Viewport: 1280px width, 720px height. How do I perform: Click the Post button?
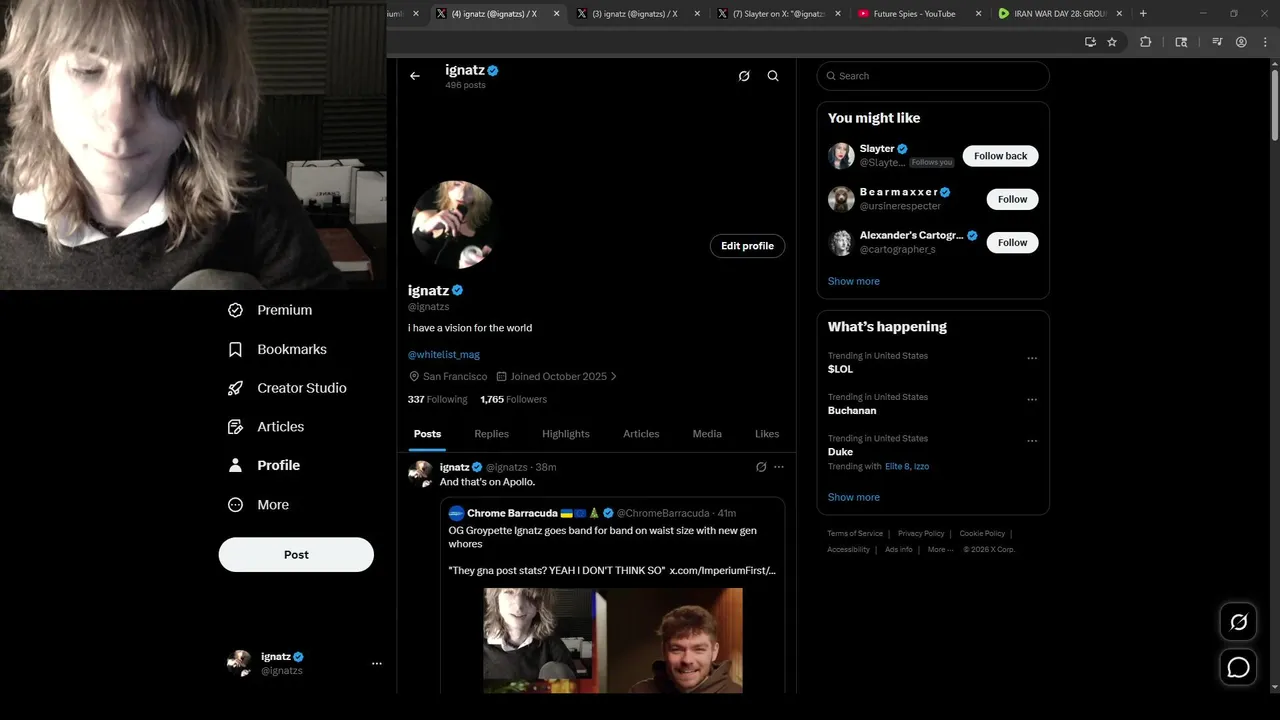296,555
